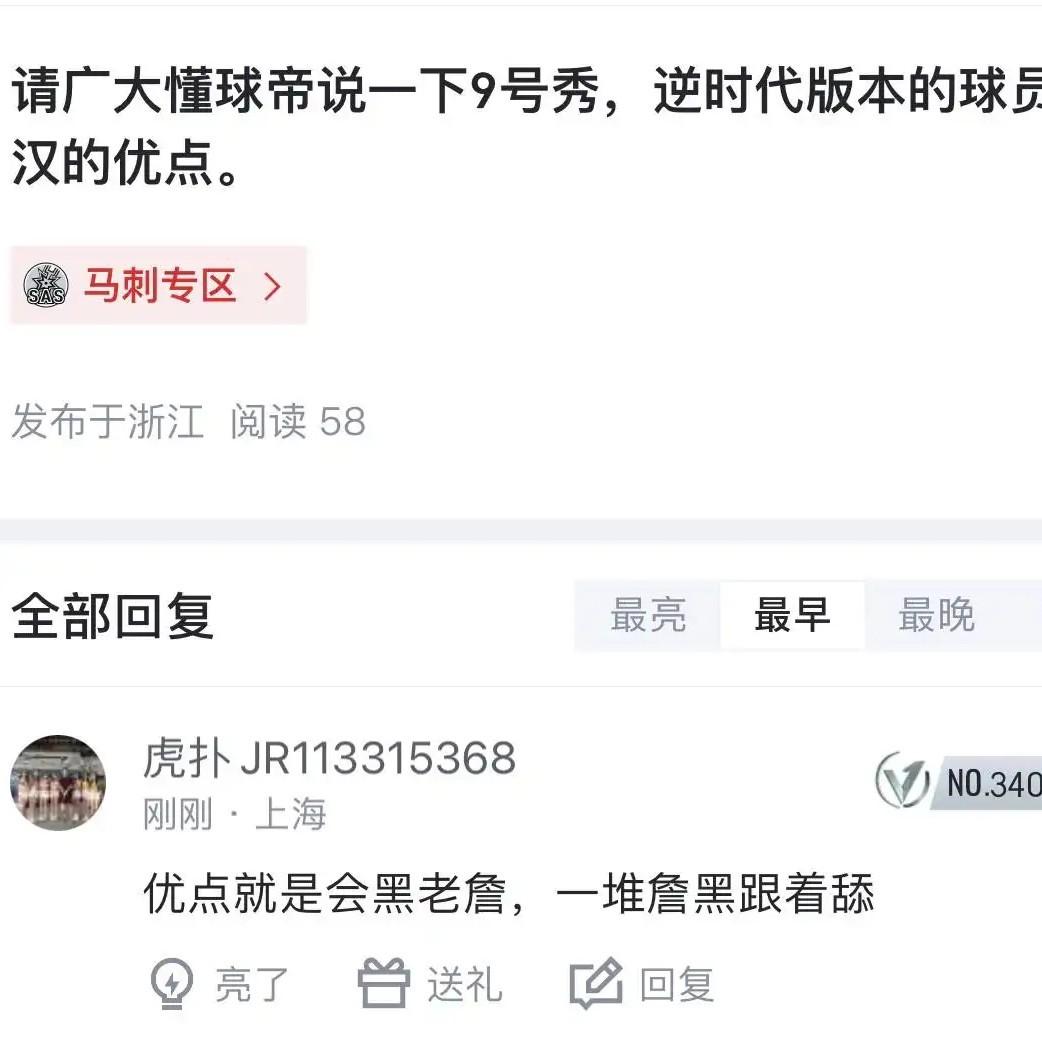Screen dimensions: 1042x1042
Task: Tap the comment text 优点就是会黑老詹
Action: (x=325, y=893)
